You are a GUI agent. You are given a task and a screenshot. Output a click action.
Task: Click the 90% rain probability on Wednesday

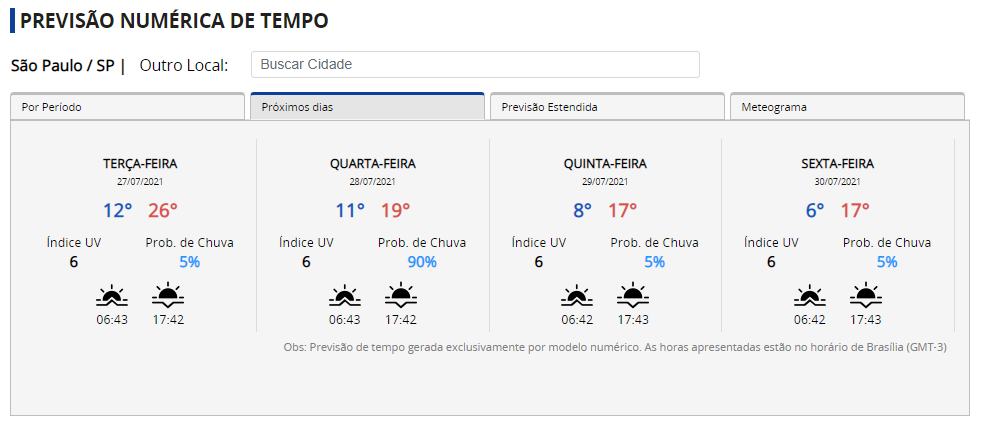click(422, 262)
